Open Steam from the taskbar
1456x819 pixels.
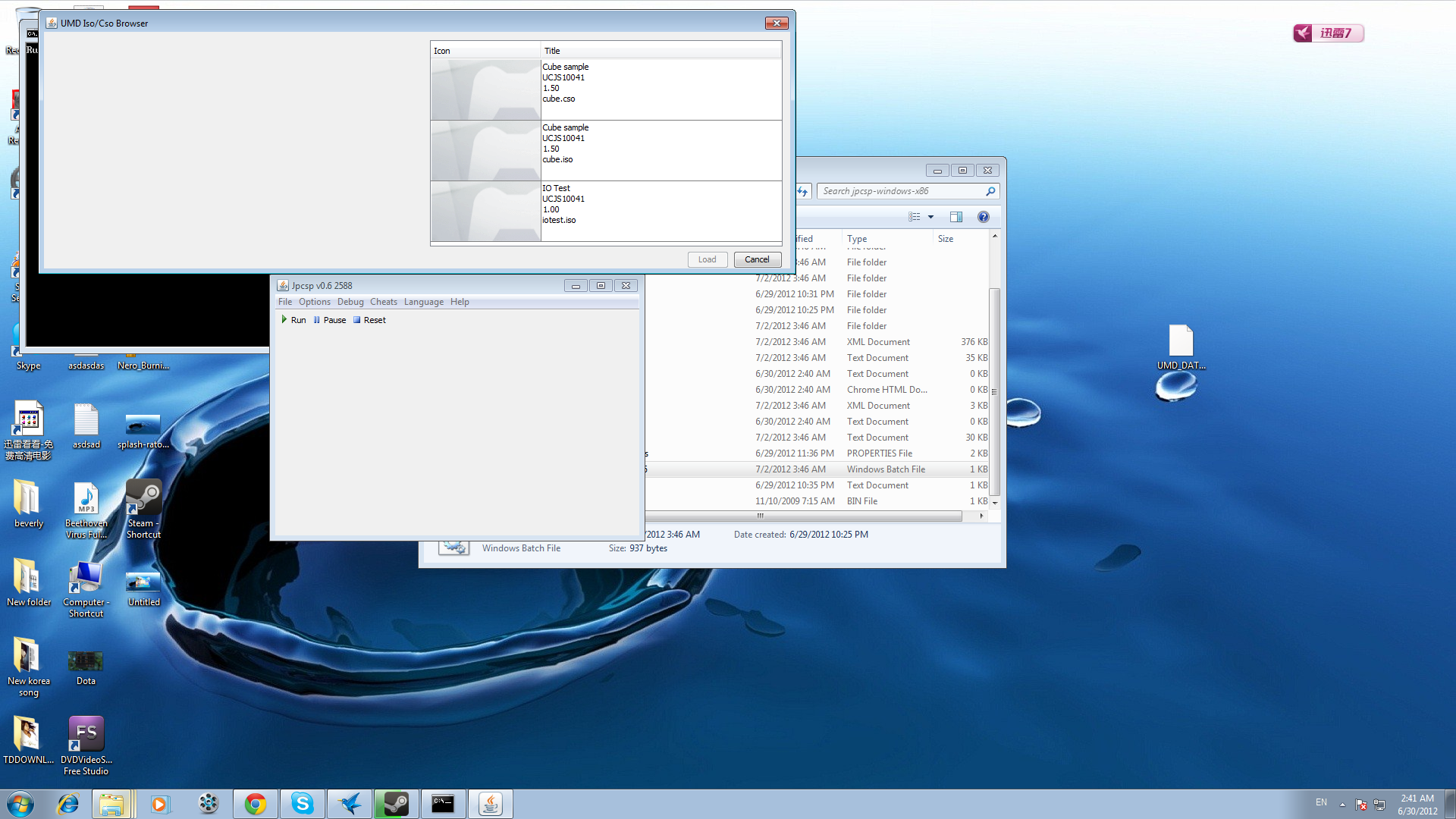point(396,804)
